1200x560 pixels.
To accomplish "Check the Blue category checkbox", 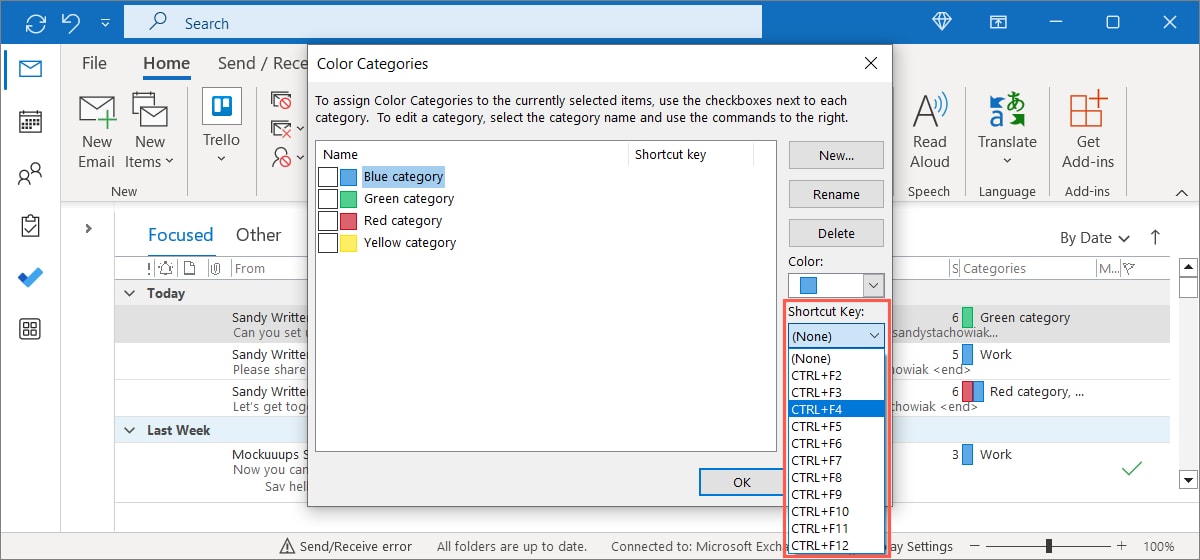I will pos(328,177).
